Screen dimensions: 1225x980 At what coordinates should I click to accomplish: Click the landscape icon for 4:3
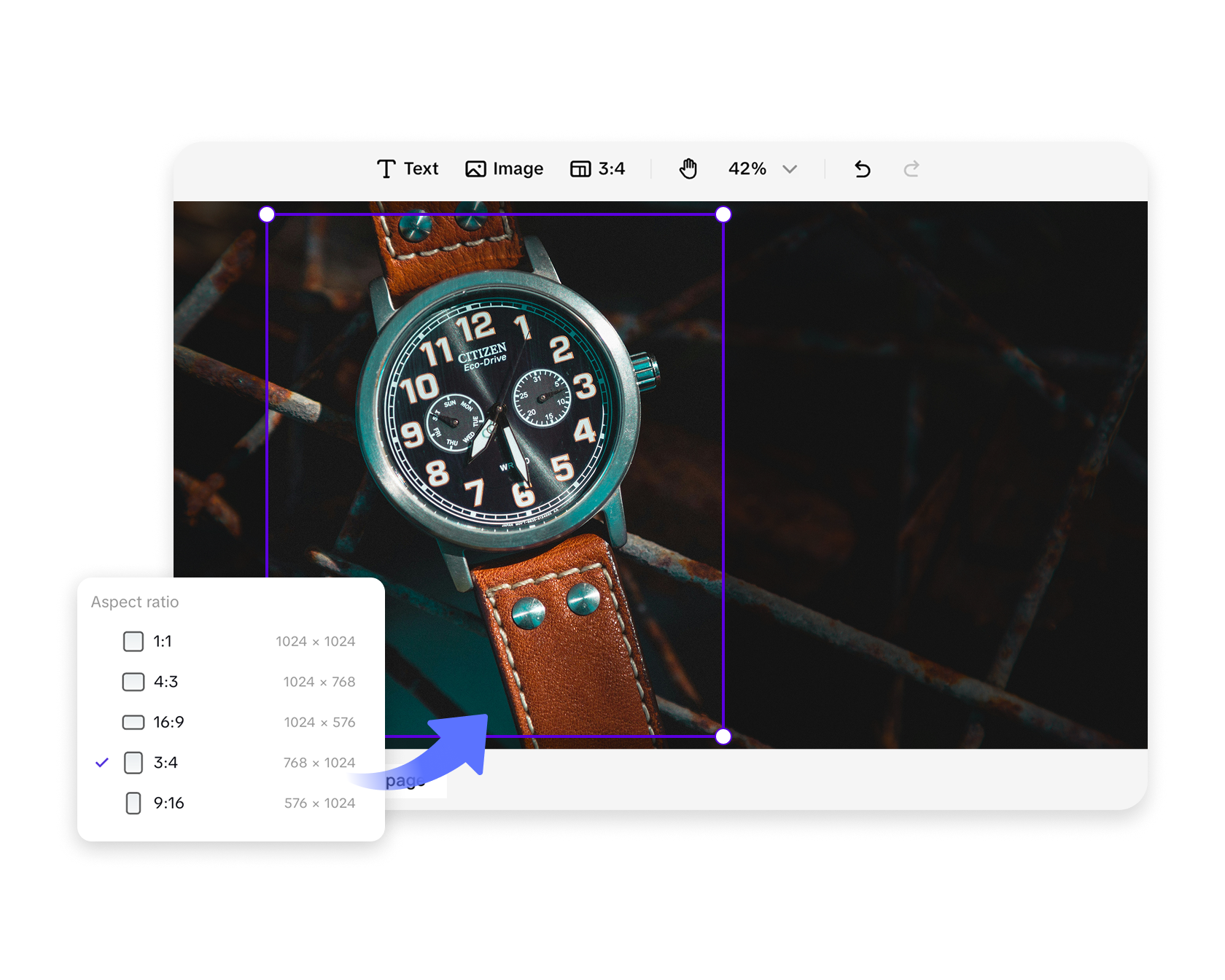tap(133, 682)
